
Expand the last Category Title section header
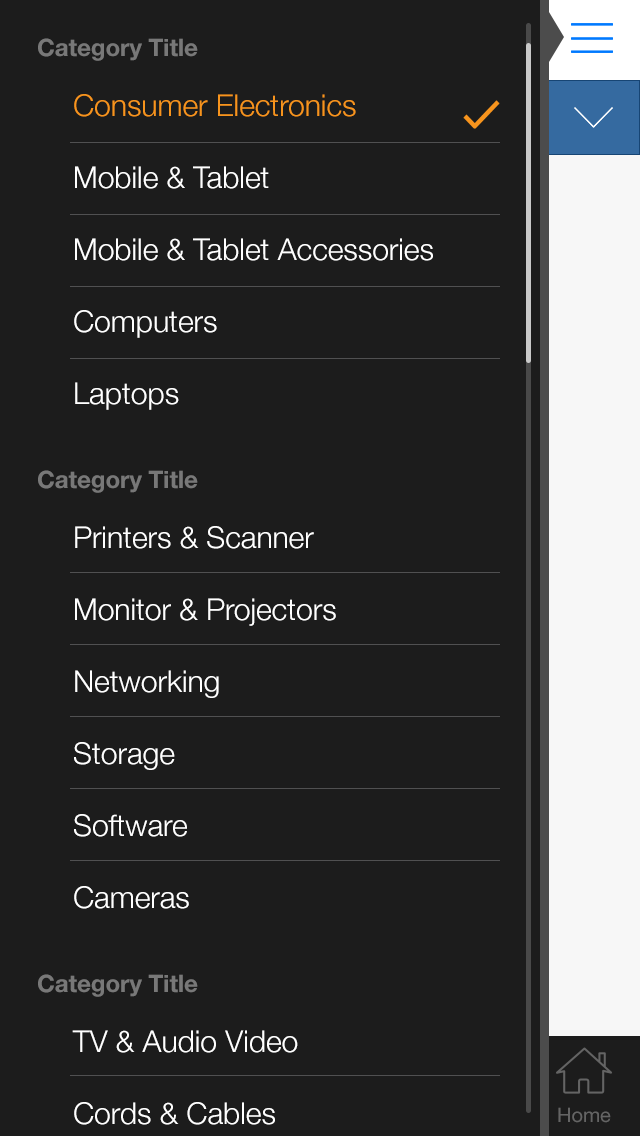pyautogui.click(x=117, y=984)
